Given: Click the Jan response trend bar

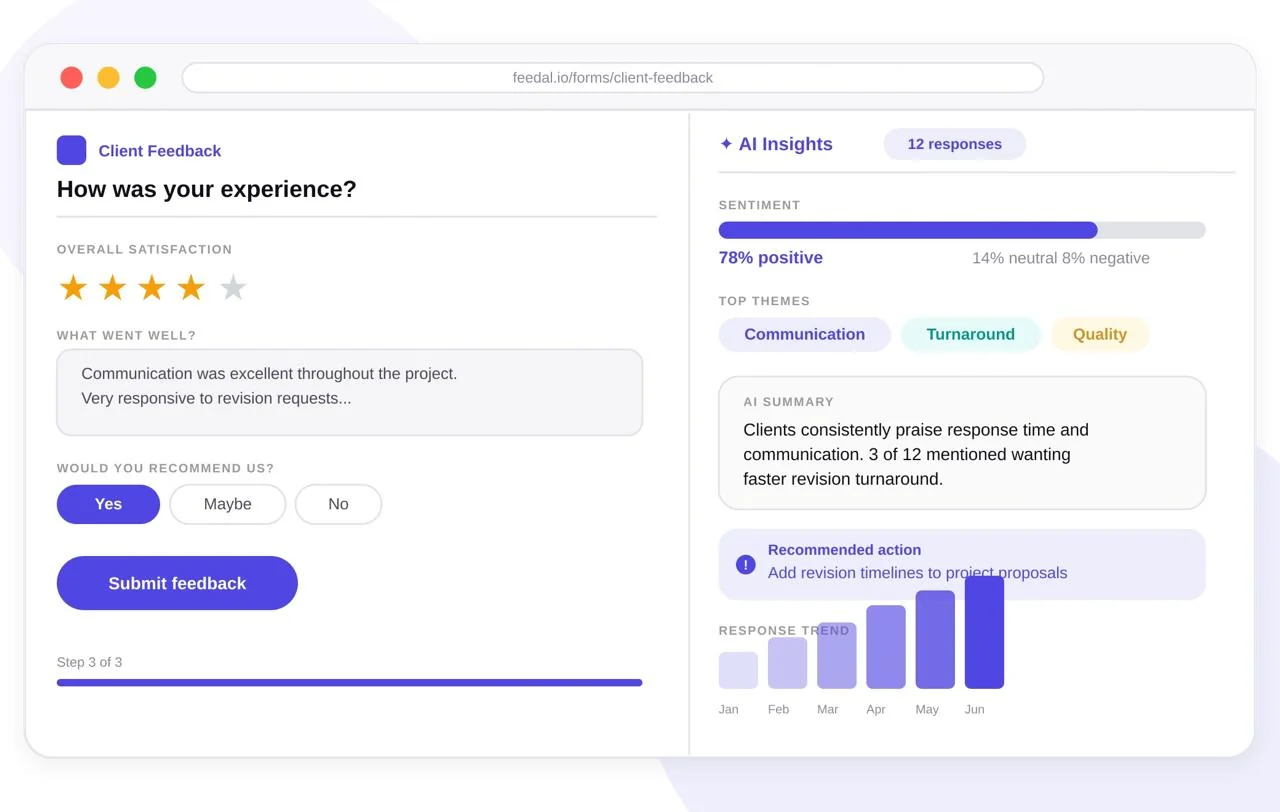Looking at the screenshot, I should (738, 670).
